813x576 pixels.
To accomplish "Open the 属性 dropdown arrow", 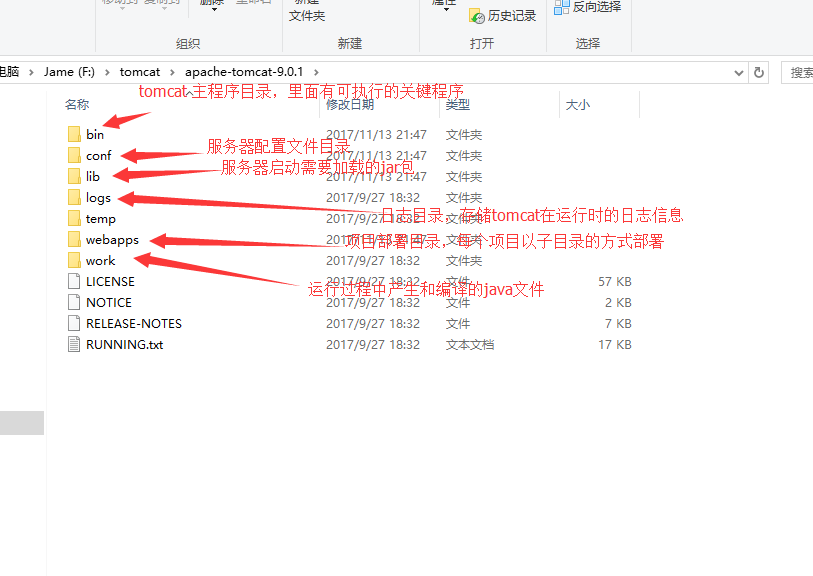I will coord(446,9).
